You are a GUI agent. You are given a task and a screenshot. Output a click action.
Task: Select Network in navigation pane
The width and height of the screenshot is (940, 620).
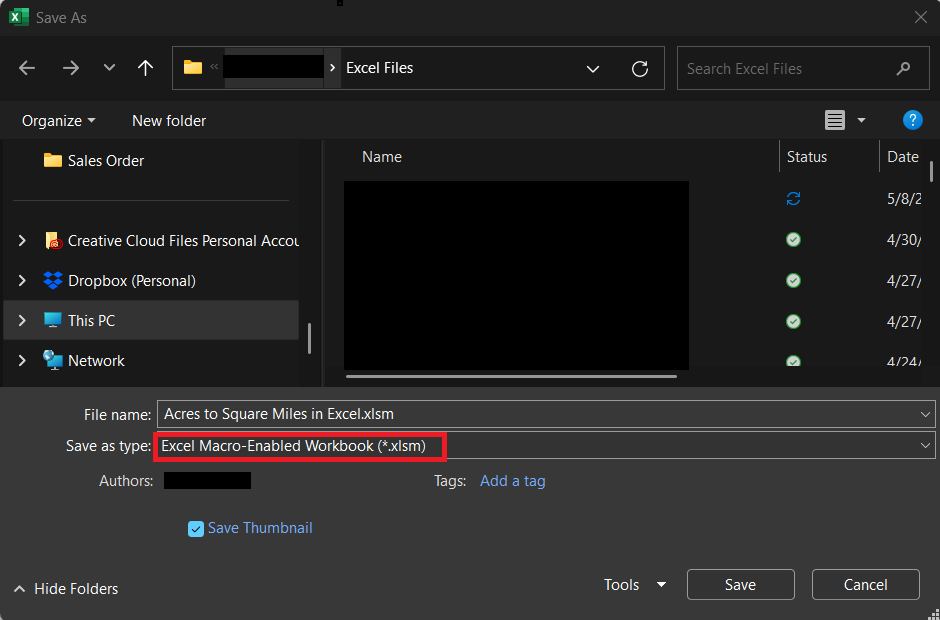pyautogui.click(x=96, y=360)
